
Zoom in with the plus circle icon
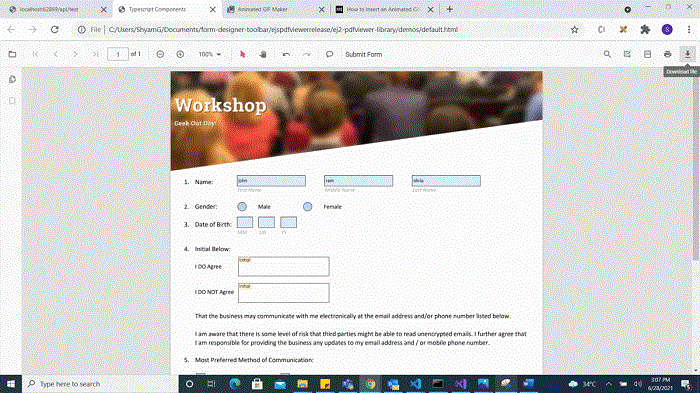pos(180,54)
